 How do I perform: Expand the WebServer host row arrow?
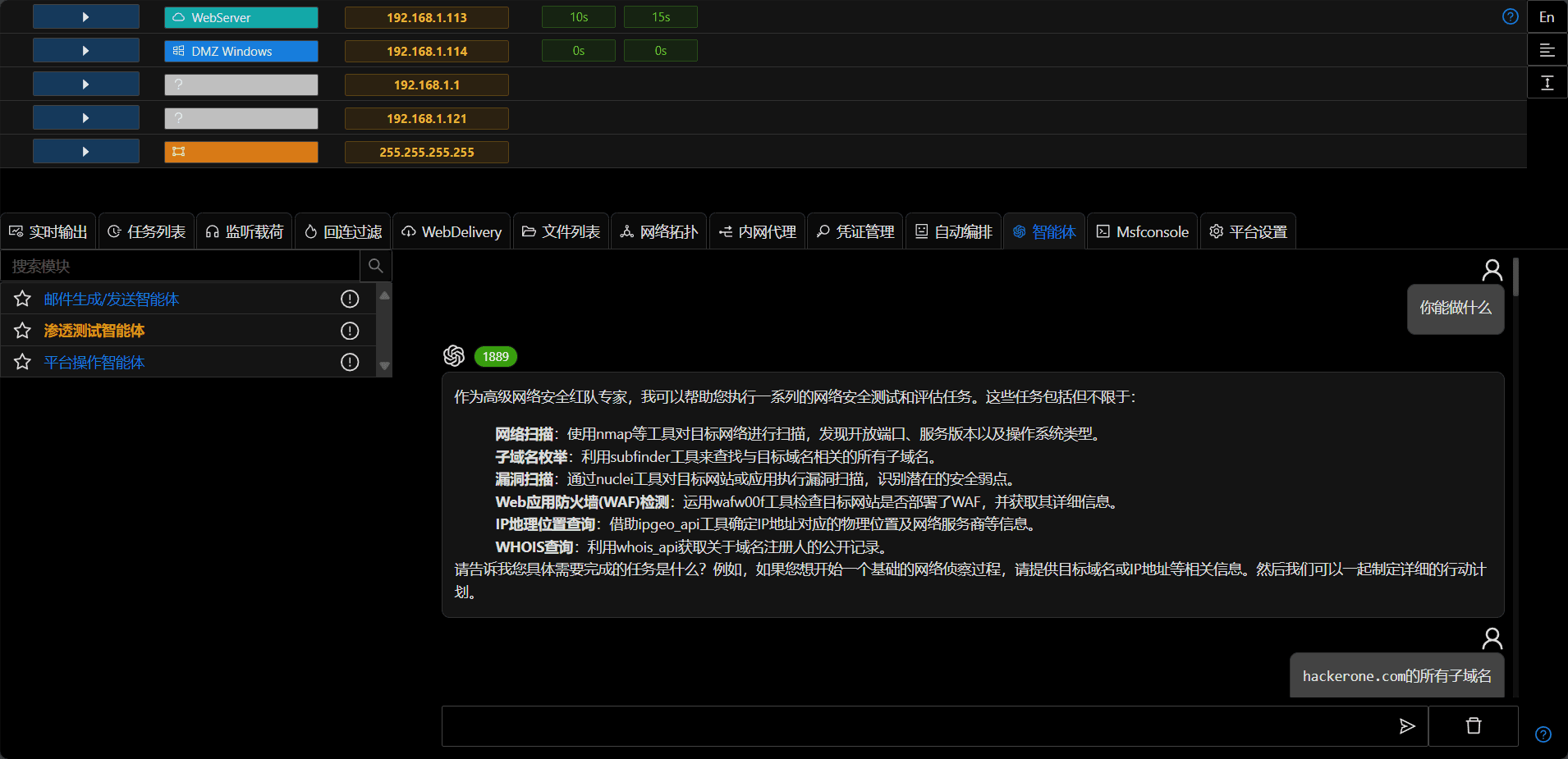tap(85, 17)
